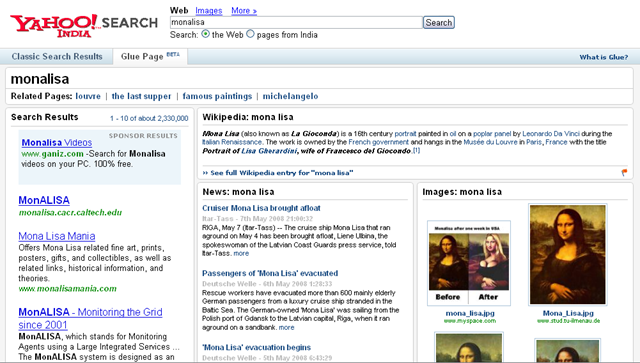This screenshot has width=640, height=363.
Task: Click the bottom-left partial Mona Lisa thumbnail
Action: [469, 348]
